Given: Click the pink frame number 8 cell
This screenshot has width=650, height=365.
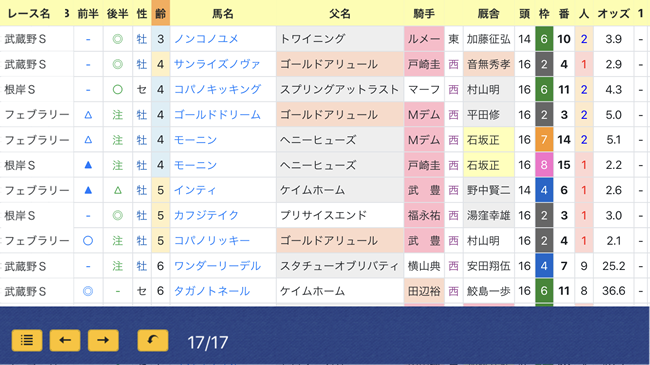Looking at the screenshot, I should coord(544,165).
